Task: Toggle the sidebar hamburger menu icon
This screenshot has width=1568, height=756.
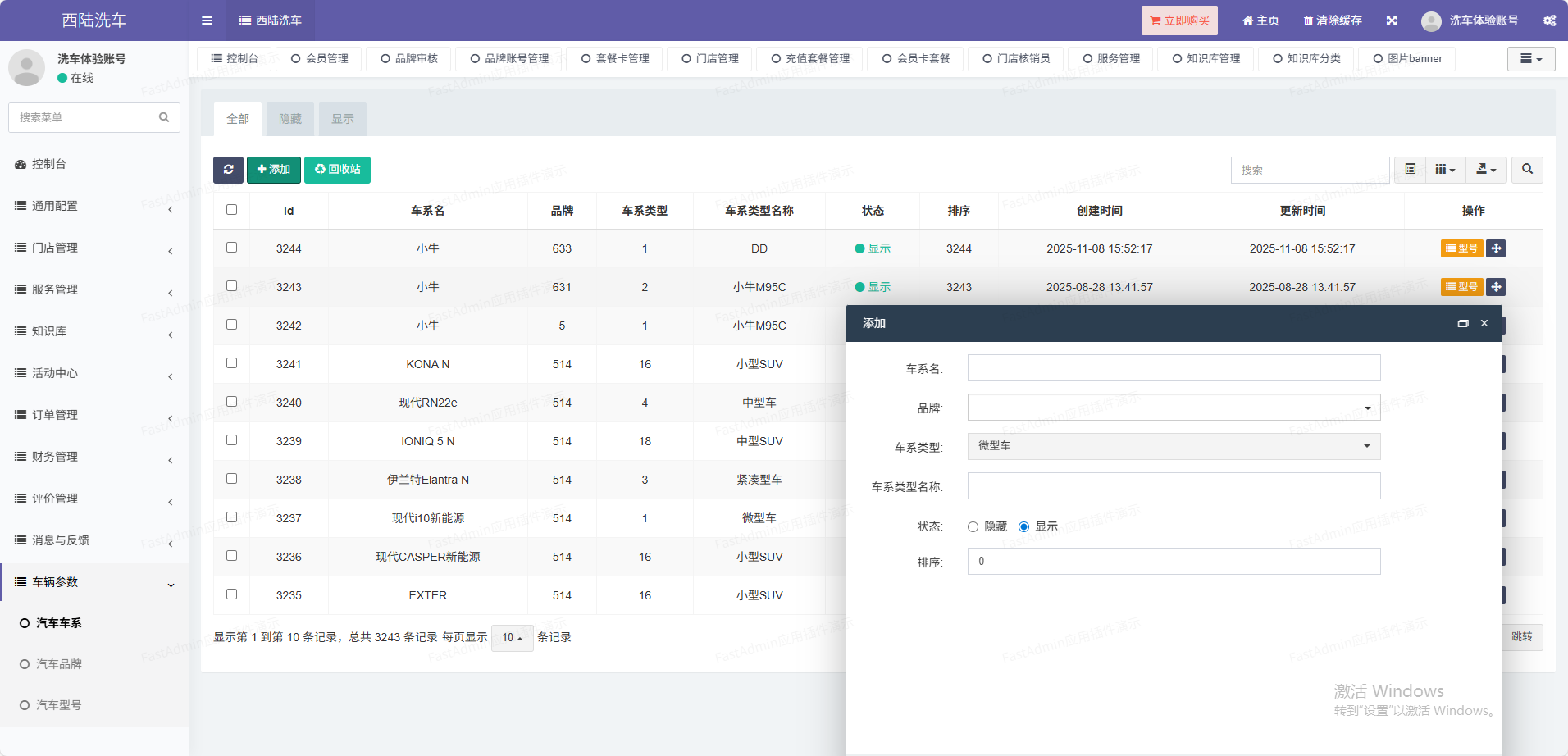Action: [x=207, y=20]
